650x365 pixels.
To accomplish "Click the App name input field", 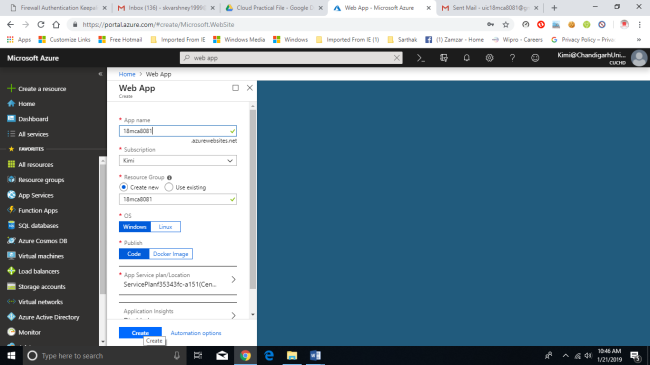I will point(177,131).
